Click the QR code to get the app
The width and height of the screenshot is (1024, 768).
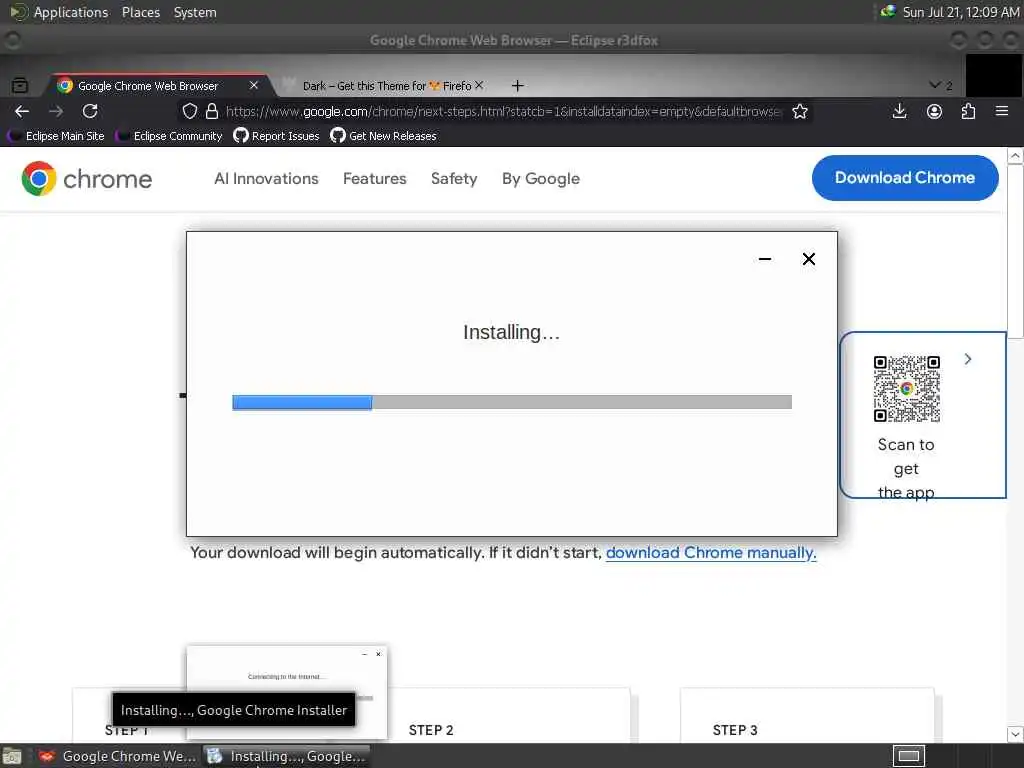[x=906, y=389]
